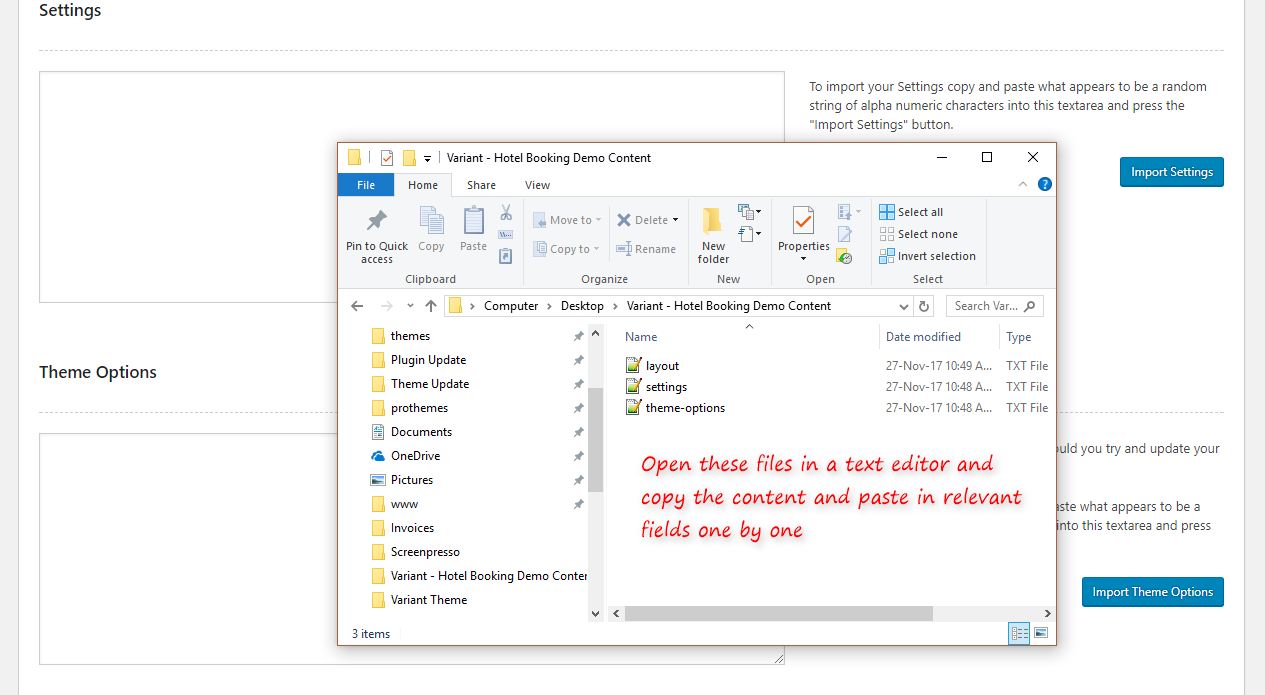The width and height of the screenshot is (1265, 695).
Task: Click the Rename ribbon button
Action: point(646,249)
